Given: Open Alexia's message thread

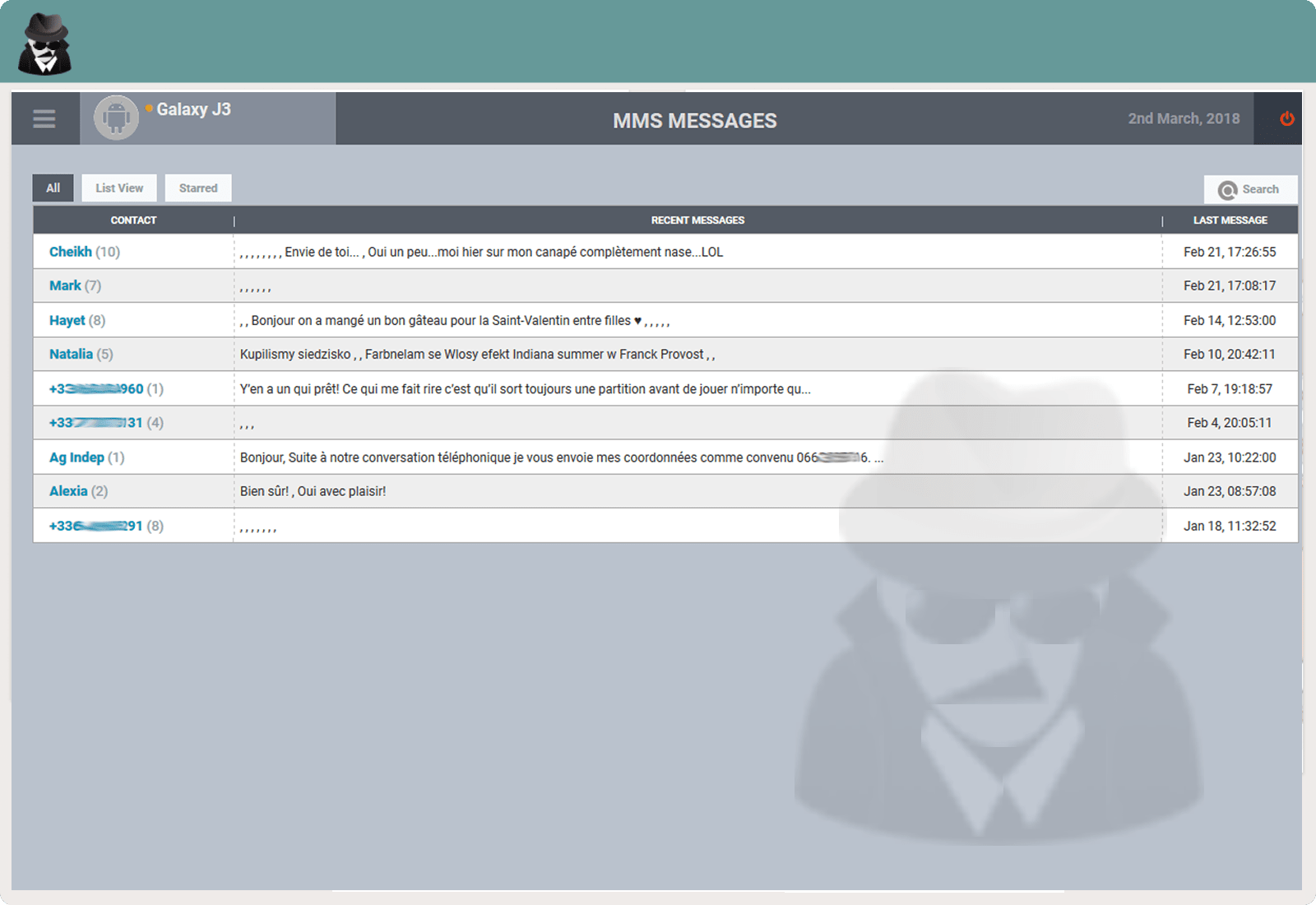Looking at the screenshot, I should click(x=68, y=491).
